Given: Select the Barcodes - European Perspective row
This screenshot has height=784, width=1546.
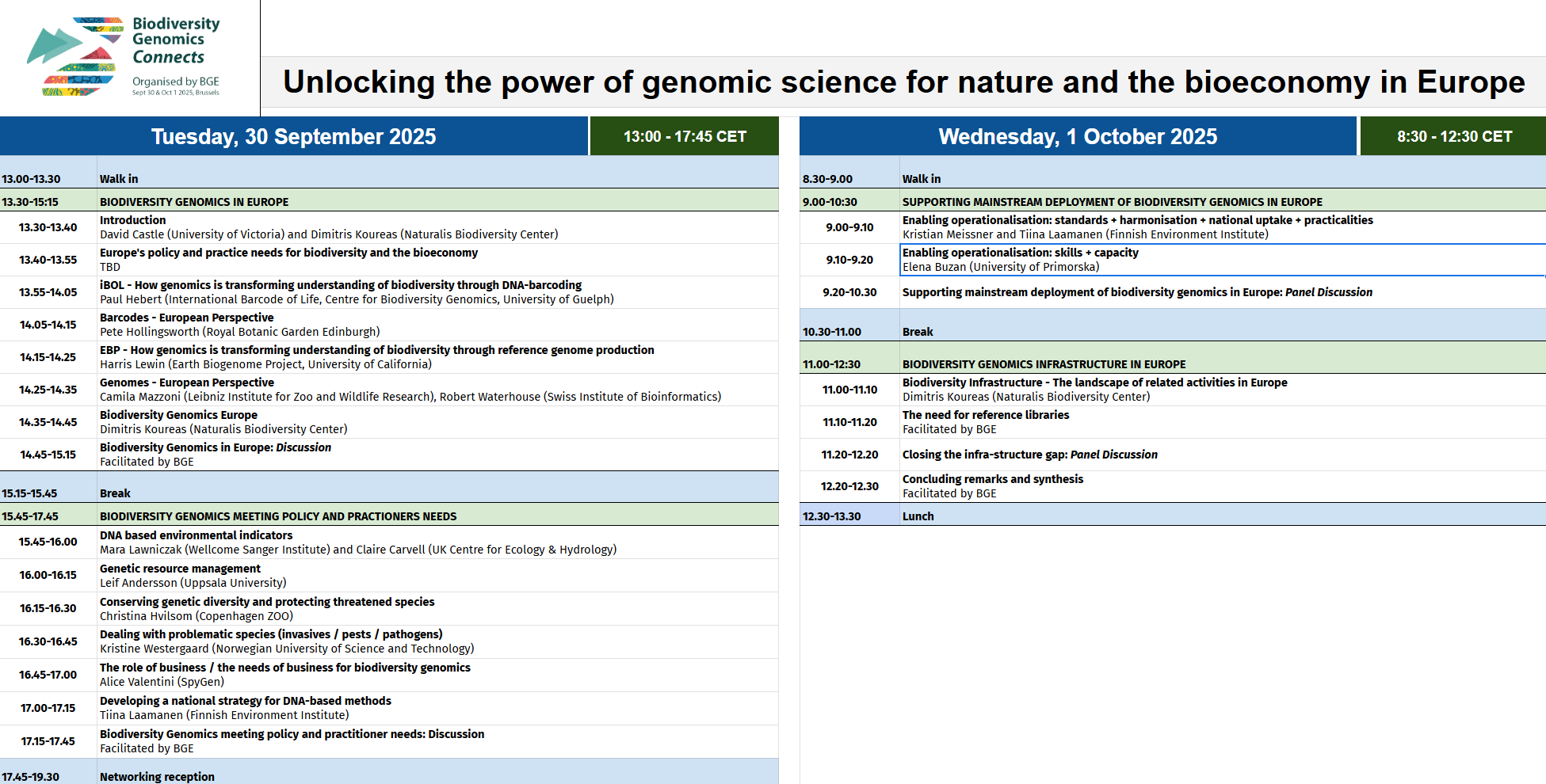Looking at the screenshot, I should click(389, 325).
